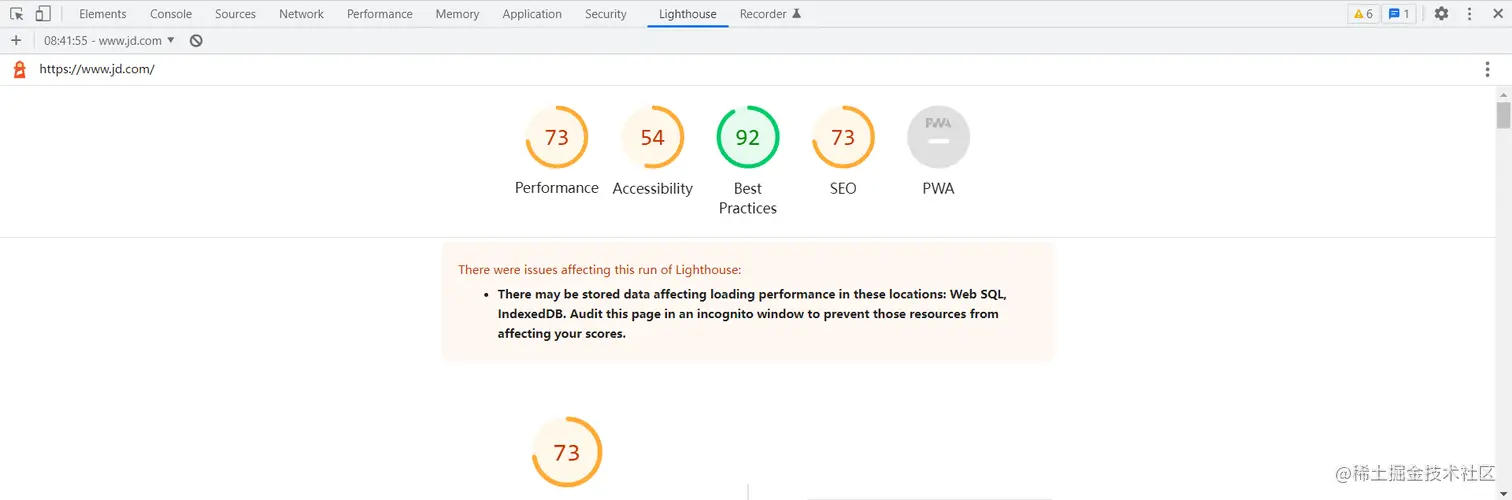Go to Best Practices score gauge
Viewport: 1512px width, 500px height.
pos(748,137)
